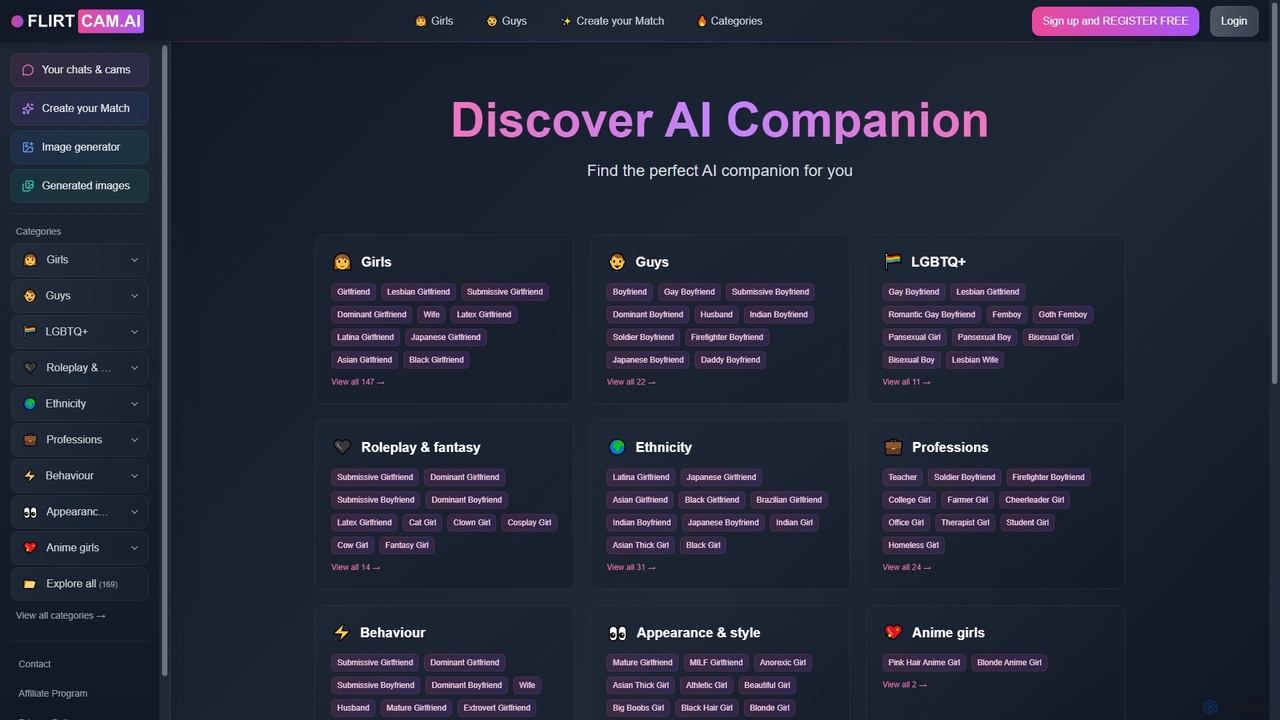Select the Lesbian Girlfriend tag in Girls card
Viewport: 1280px width, 720px height.
(x=418, y=292)
